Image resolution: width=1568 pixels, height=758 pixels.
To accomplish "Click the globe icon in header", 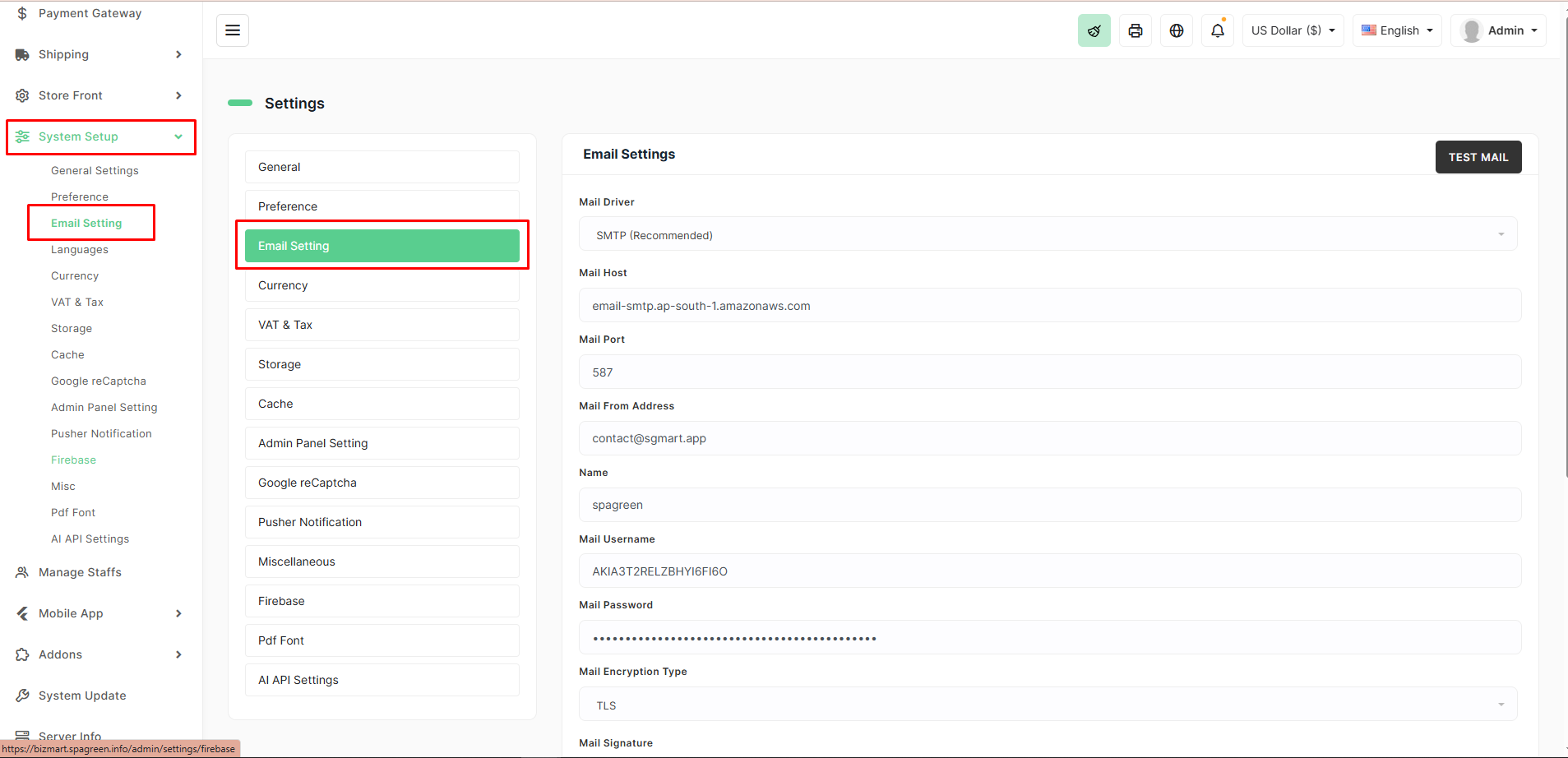I will coord(1176,30).
